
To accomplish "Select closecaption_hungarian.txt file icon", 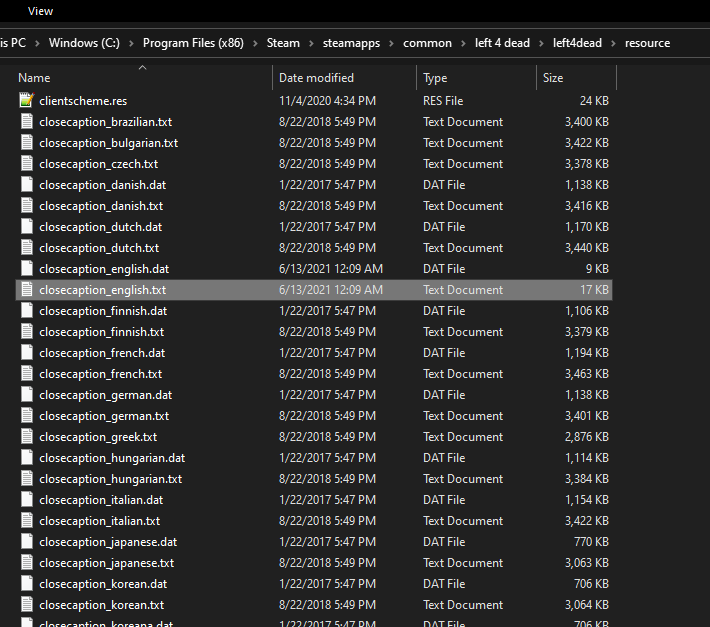I will 27,479.
